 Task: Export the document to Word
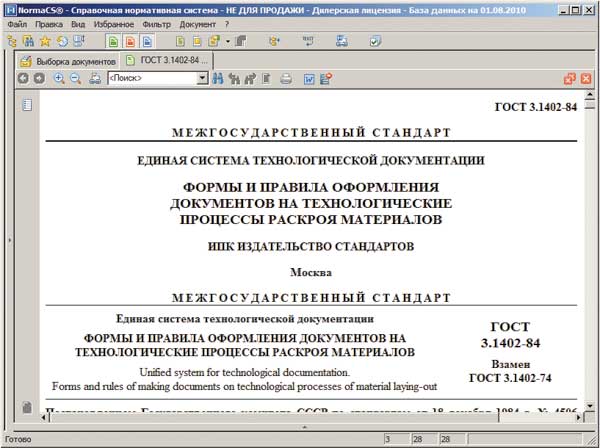309,78
